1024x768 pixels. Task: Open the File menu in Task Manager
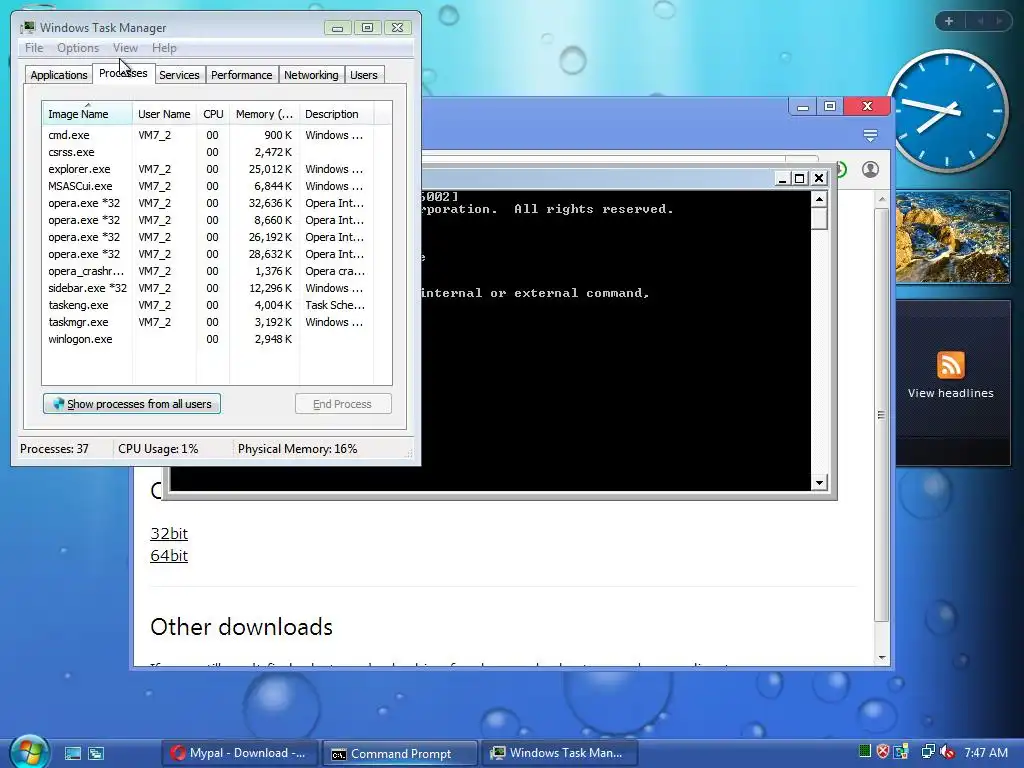click(x=34, y=48)
